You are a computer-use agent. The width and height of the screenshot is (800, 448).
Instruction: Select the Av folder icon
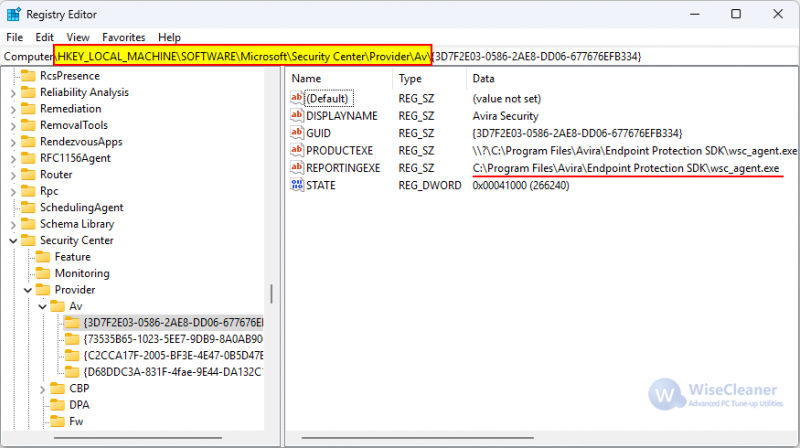58,306
